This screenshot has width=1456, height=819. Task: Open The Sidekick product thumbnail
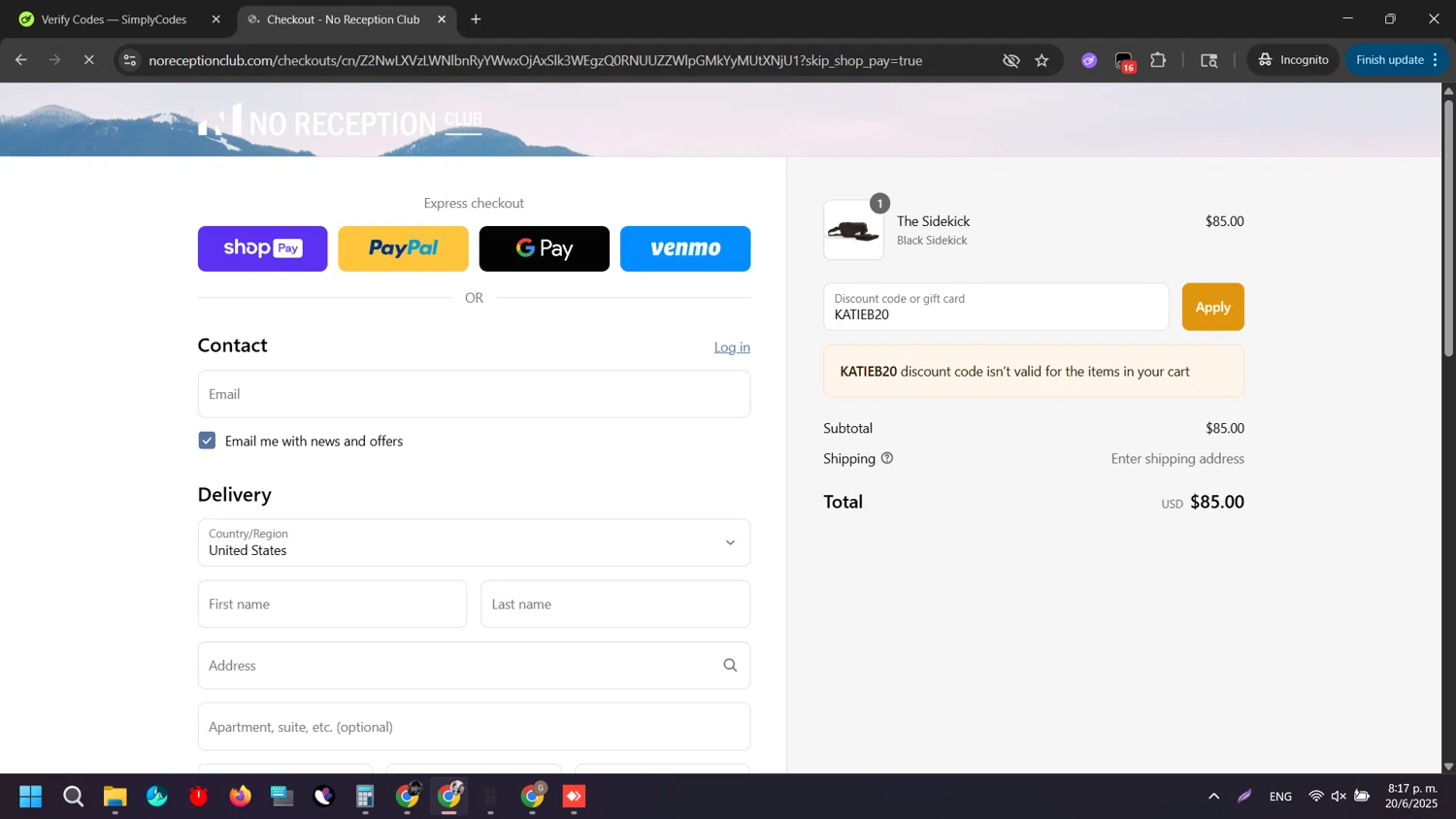854,230
